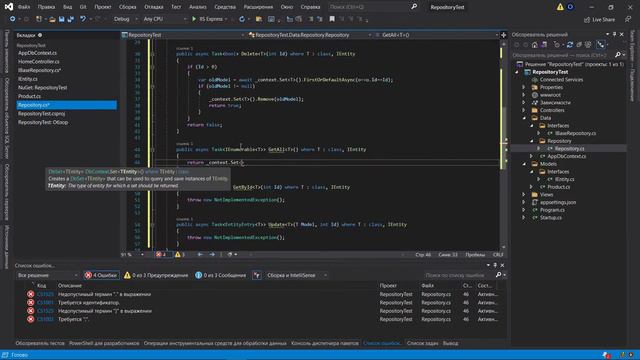This screenshot has height=360, width=640.
Task: Collapse the Models folder node
Action: point(524,164)
